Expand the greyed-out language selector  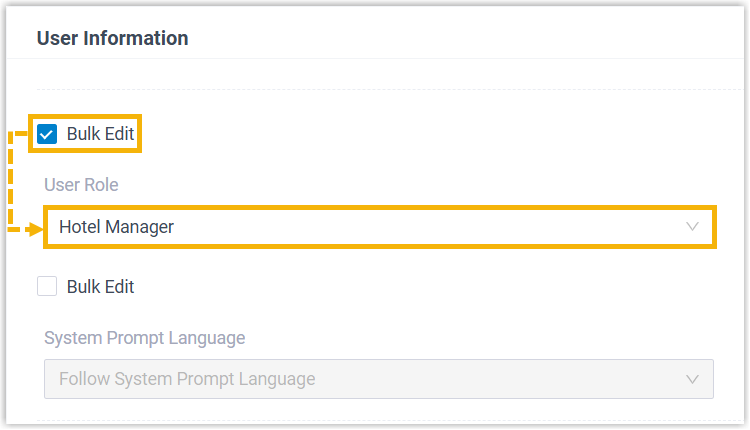(378, 379)
